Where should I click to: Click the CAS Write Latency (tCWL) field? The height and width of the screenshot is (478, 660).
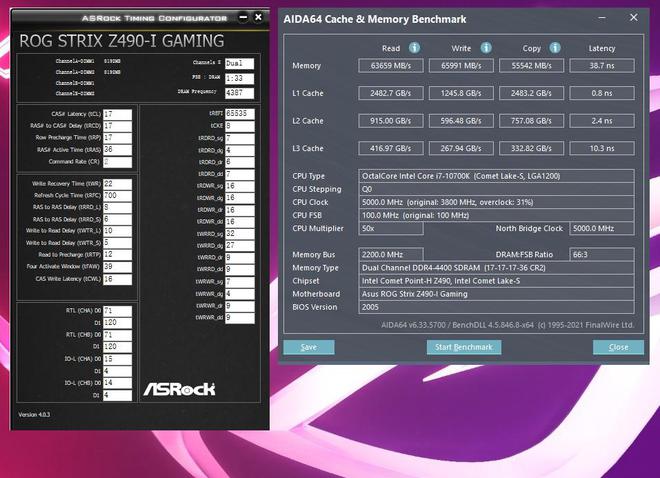[117, 279]
